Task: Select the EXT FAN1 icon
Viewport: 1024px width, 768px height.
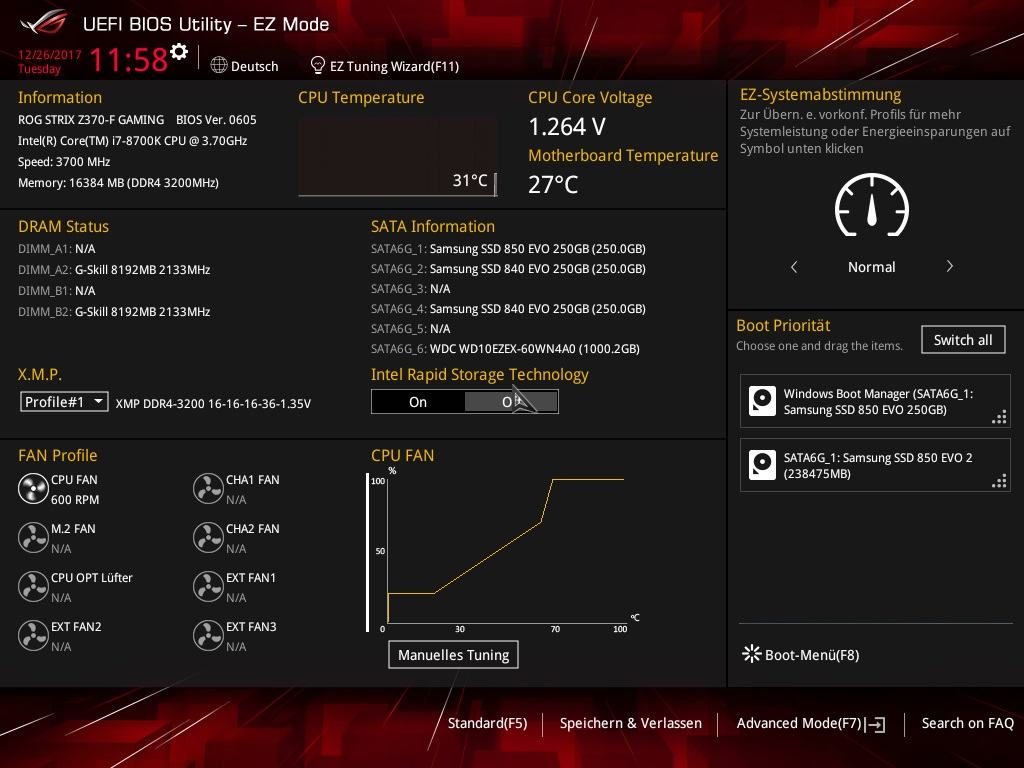Action: [208, 587]
